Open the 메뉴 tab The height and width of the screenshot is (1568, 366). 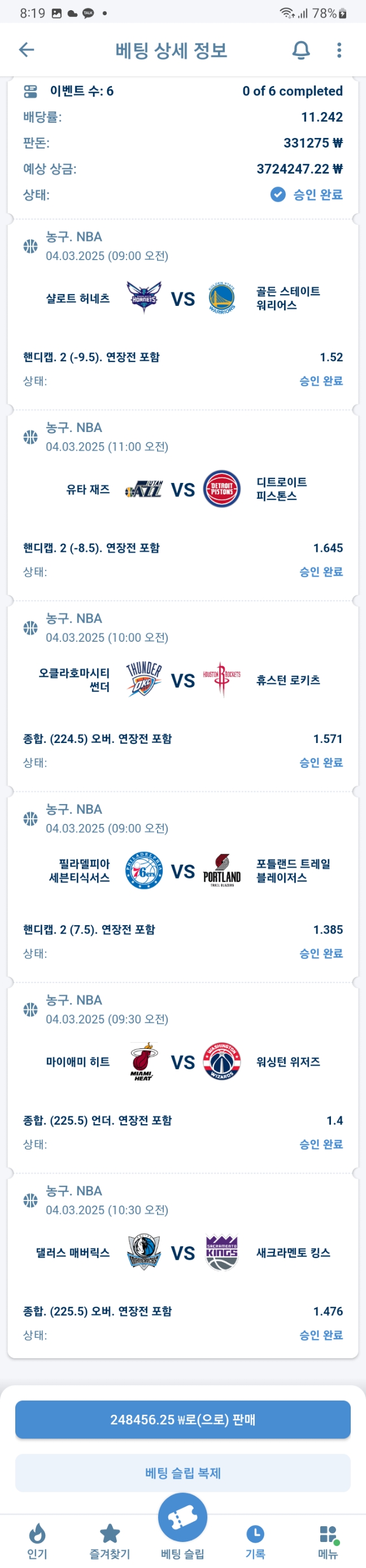(x=328, y=1539)
